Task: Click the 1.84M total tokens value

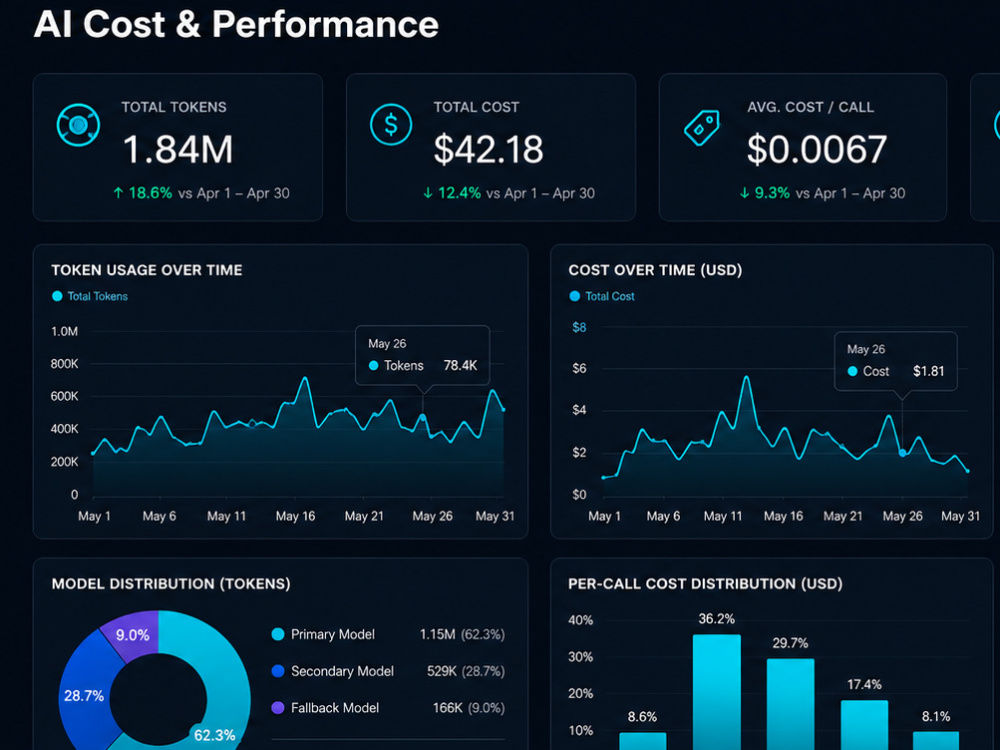Action: click(x=177, y=150)
